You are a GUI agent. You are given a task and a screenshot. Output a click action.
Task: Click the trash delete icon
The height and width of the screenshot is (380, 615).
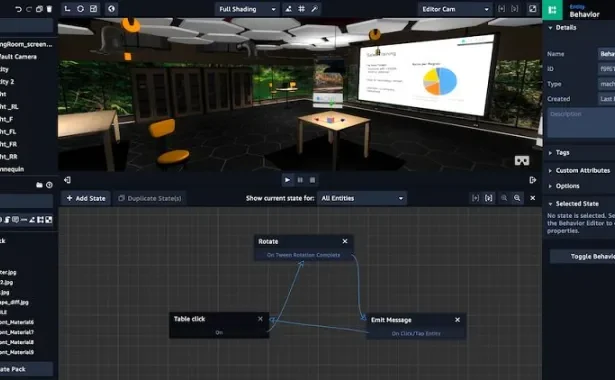(x=49, y=9)
